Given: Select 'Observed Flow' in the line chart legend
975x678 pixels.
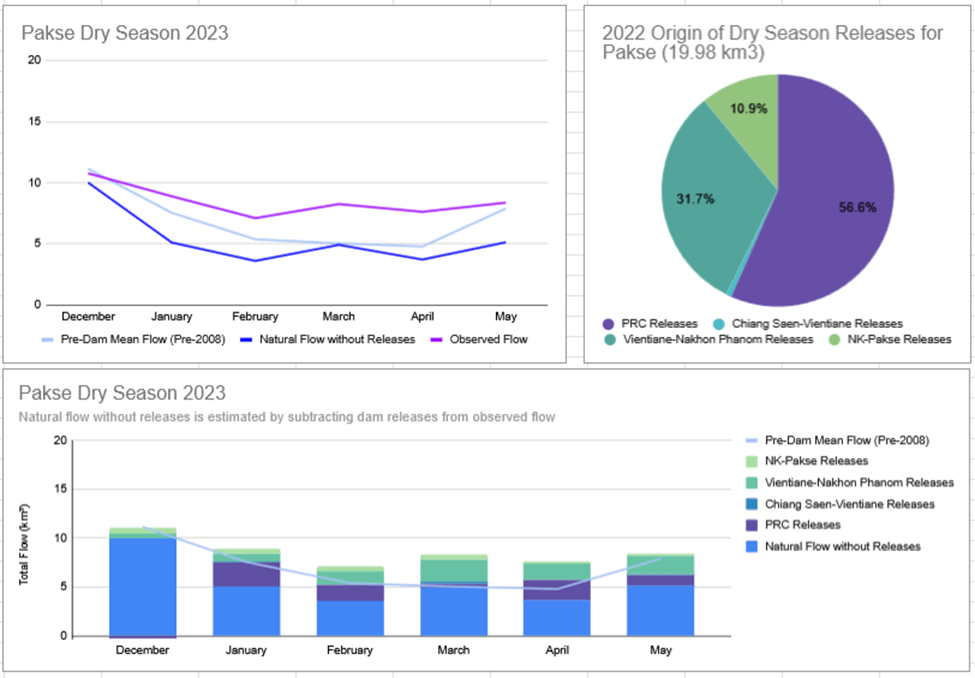Looking at the screenshot, I should 489,339.
